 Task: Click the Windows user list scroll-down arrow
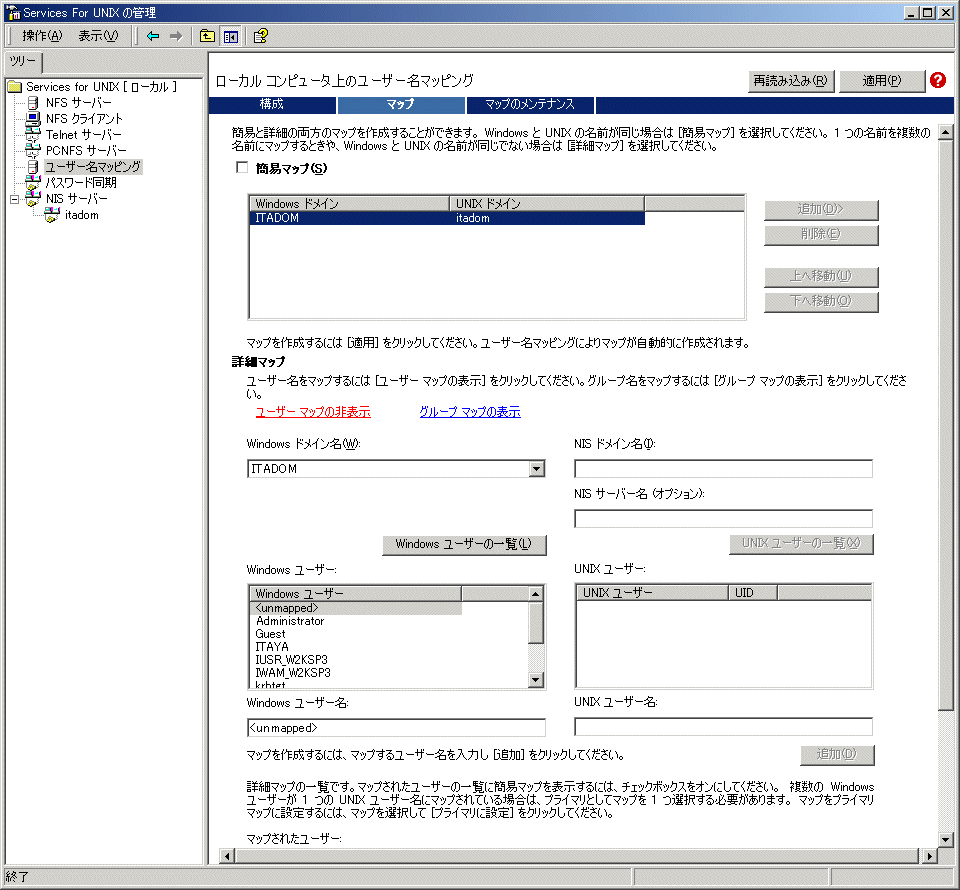click(x=536, y=679)
